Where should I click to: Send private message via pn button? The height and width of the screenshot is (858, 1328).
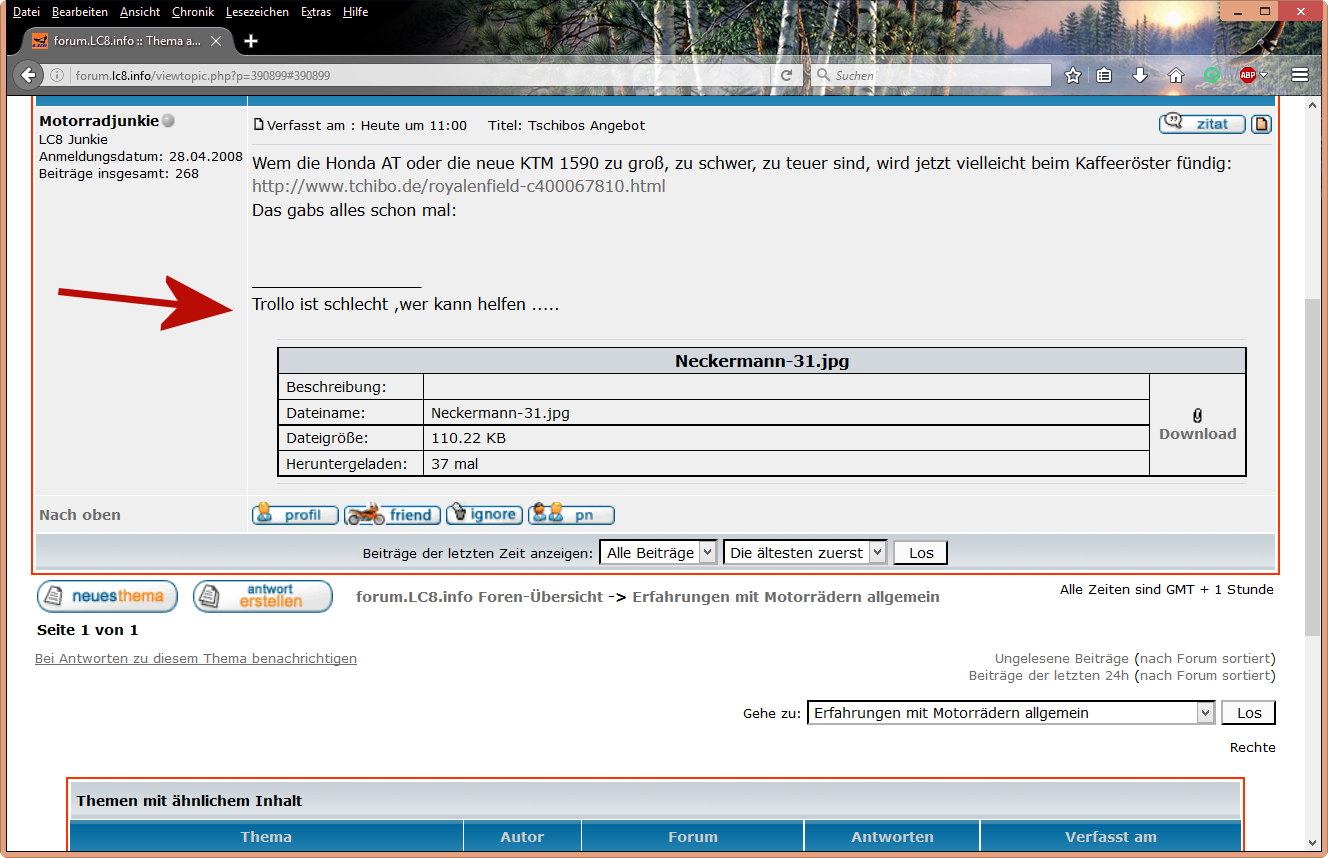(571, 515)
